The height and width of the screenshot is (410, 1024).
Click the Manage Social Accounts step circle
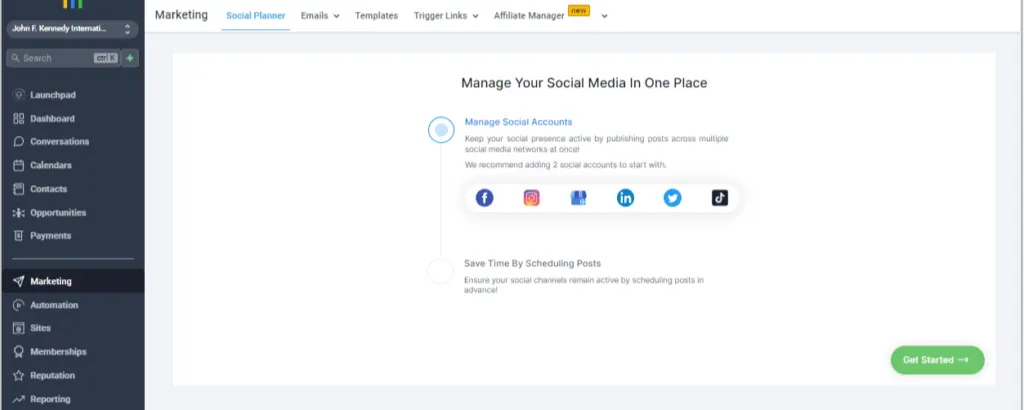click(x=441, y=130)
